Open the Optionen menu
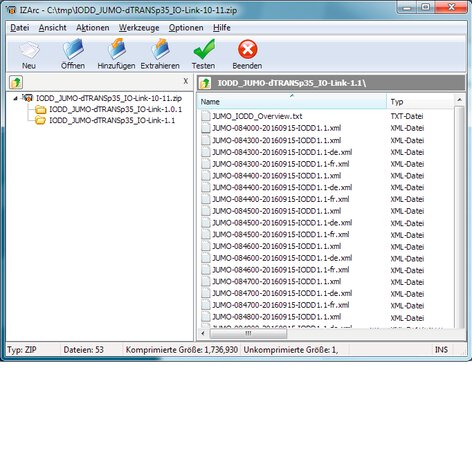 coord(186,28)
